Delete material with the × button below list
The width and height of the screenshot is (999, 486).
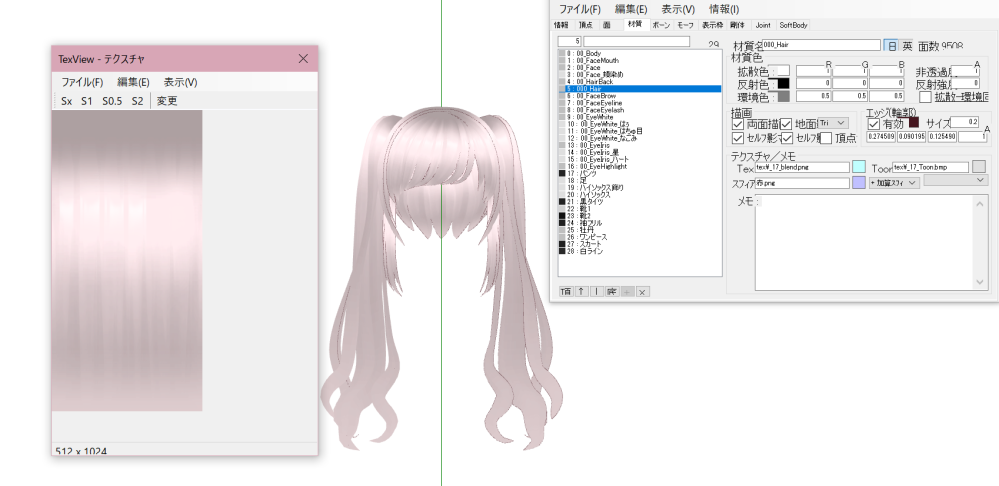click(642, 292)
